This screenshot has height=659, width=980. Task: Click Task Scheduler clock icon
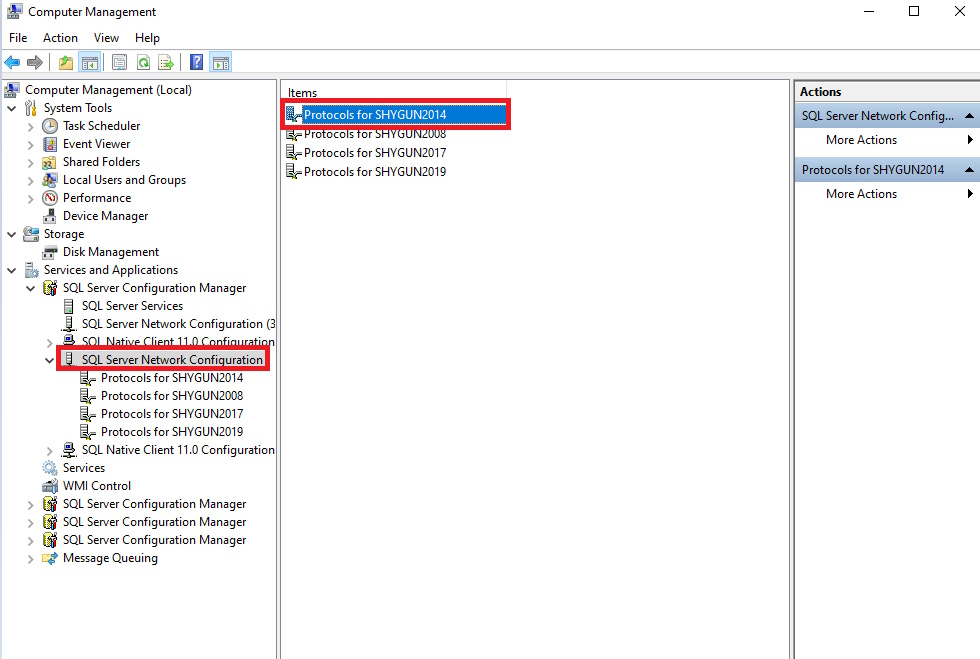(x=50, y=126)
